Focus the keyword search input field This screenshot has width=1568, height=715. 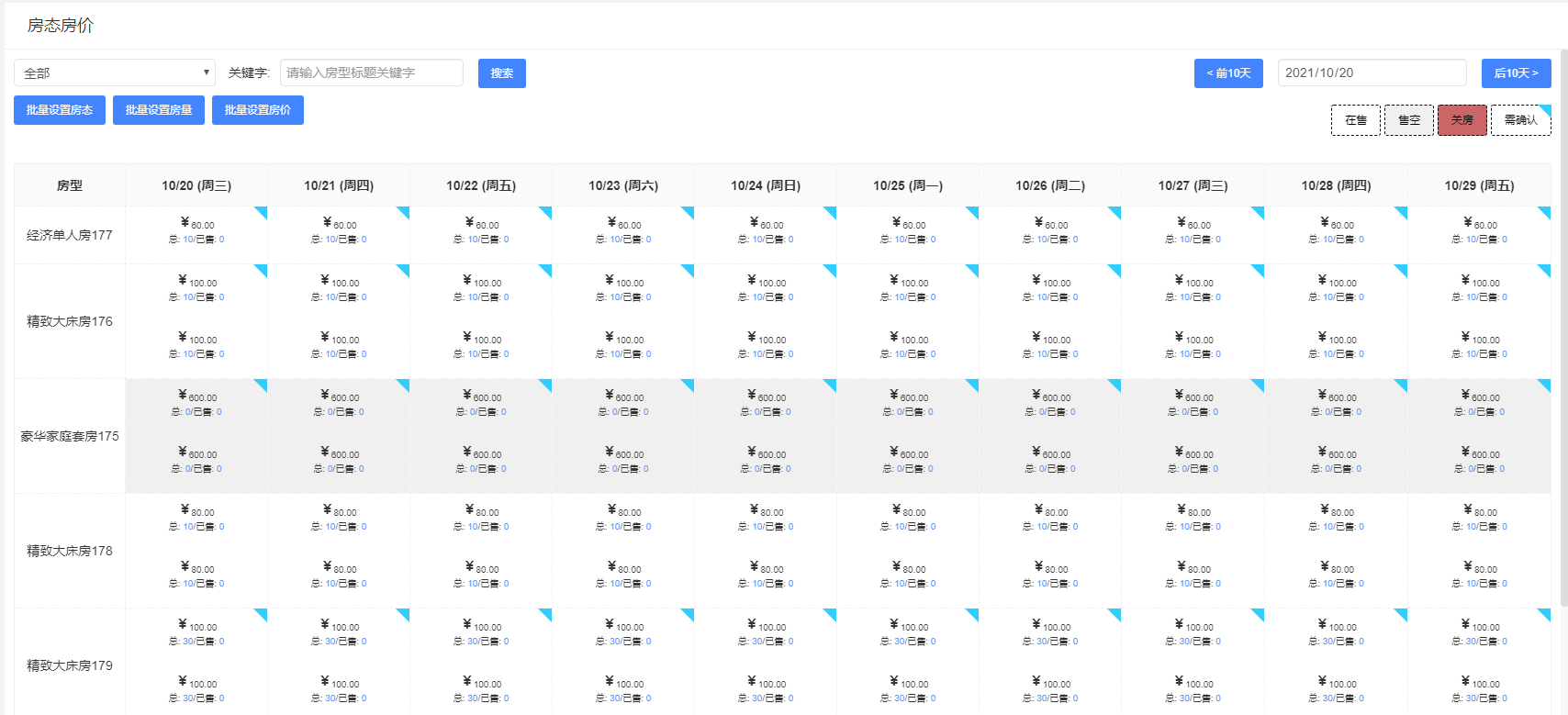coord(372,73)
